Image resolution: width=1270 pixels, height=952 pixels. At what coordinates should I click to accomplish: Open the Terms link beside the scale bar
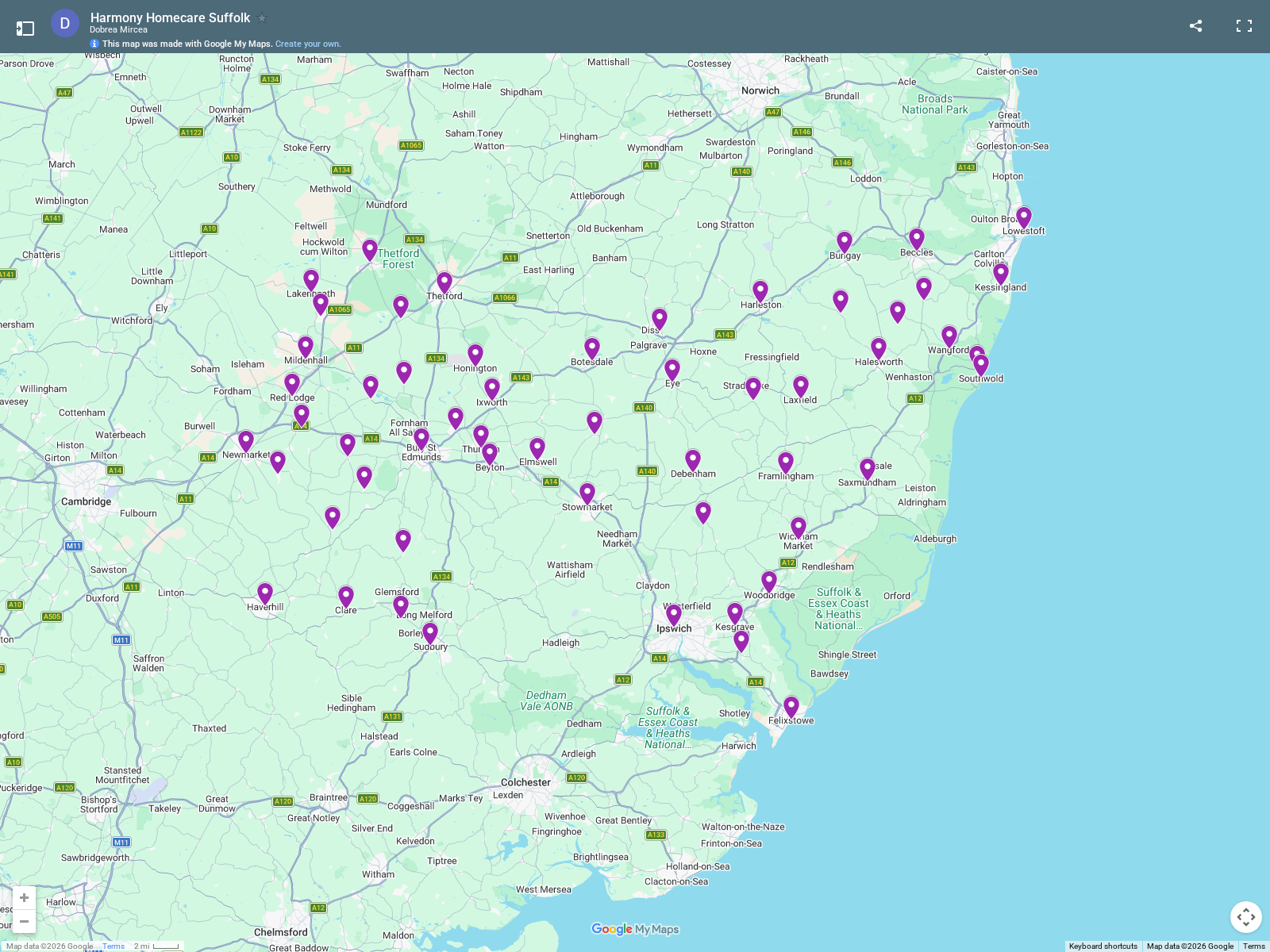tap(114, 946)
